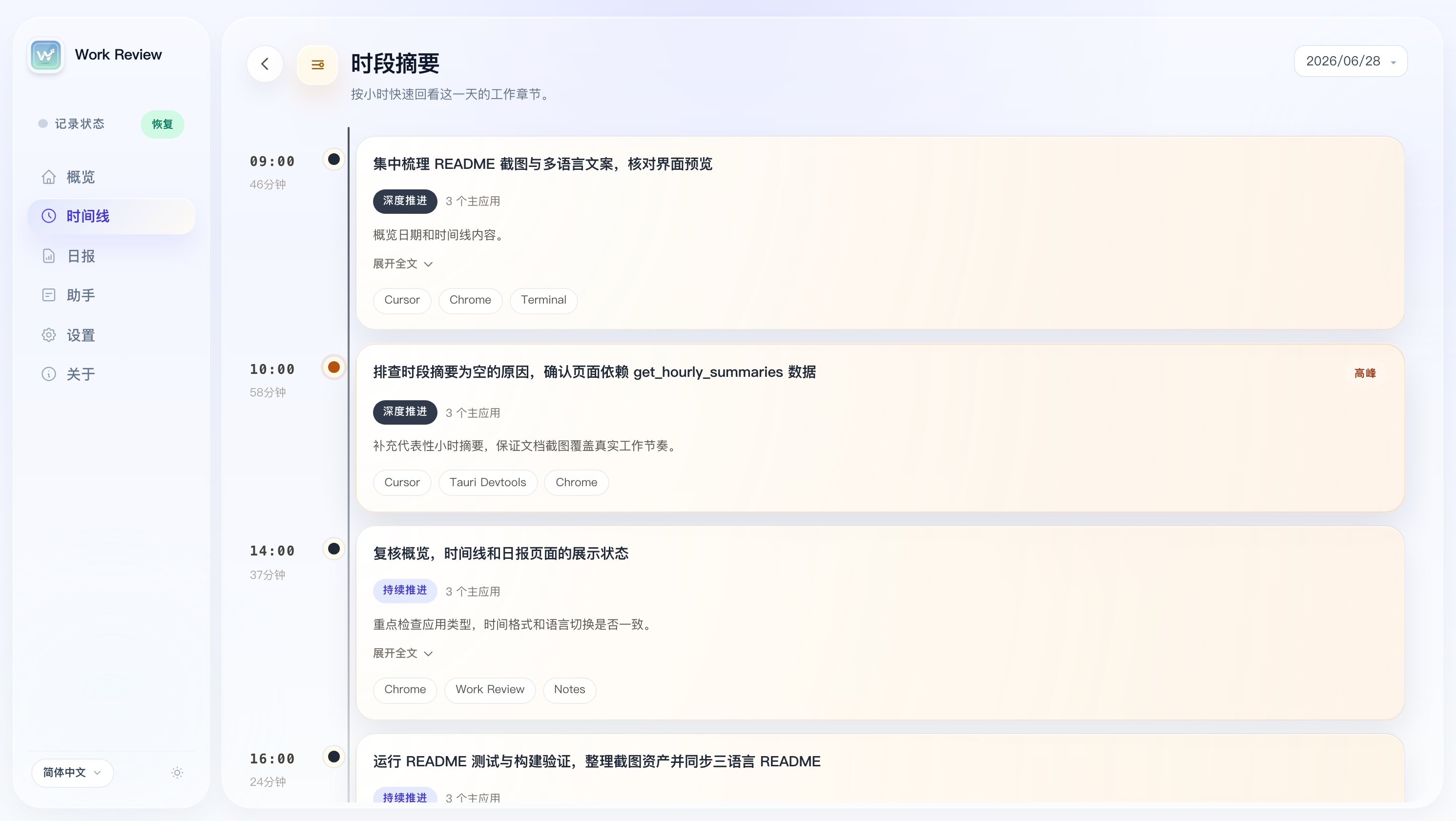
Task: Click the 46分钟 duration text
Action: pos(268,185)
